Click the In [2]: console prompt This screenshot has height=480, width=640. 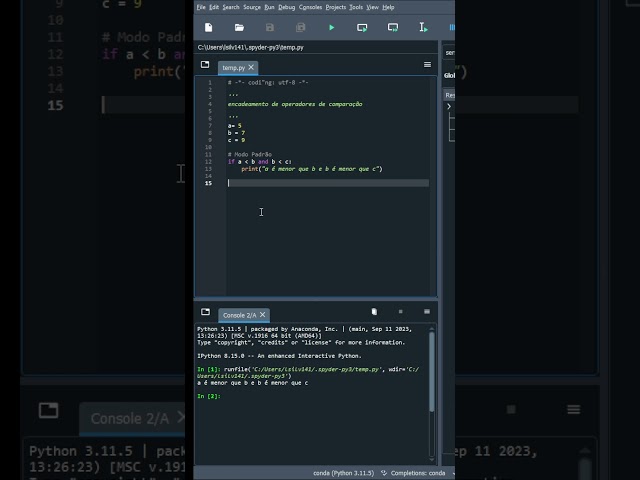(x=209, y=396)
